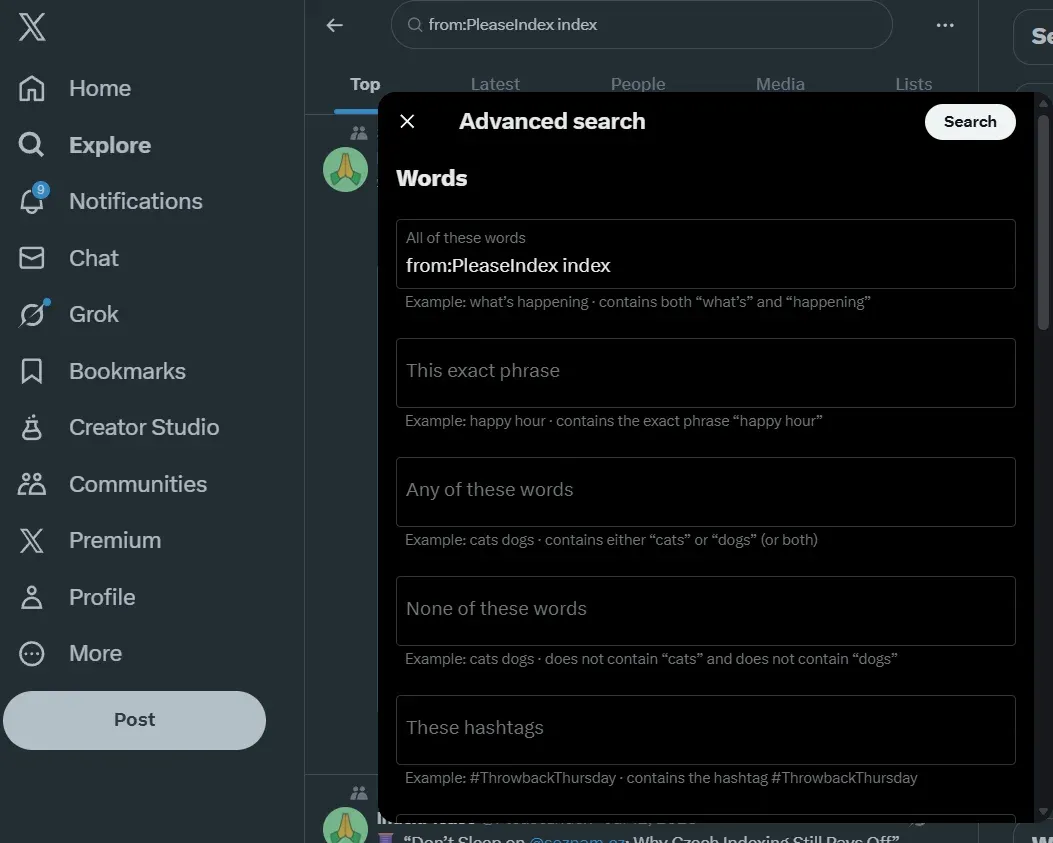
Task: Go to your Profile
Action: point(101,596)
